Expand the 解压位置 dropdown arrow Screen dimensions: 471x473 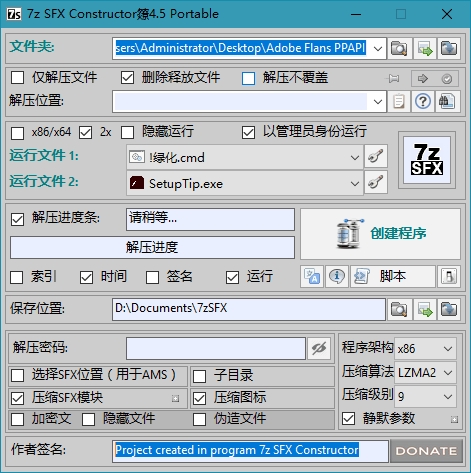(378, 101)
